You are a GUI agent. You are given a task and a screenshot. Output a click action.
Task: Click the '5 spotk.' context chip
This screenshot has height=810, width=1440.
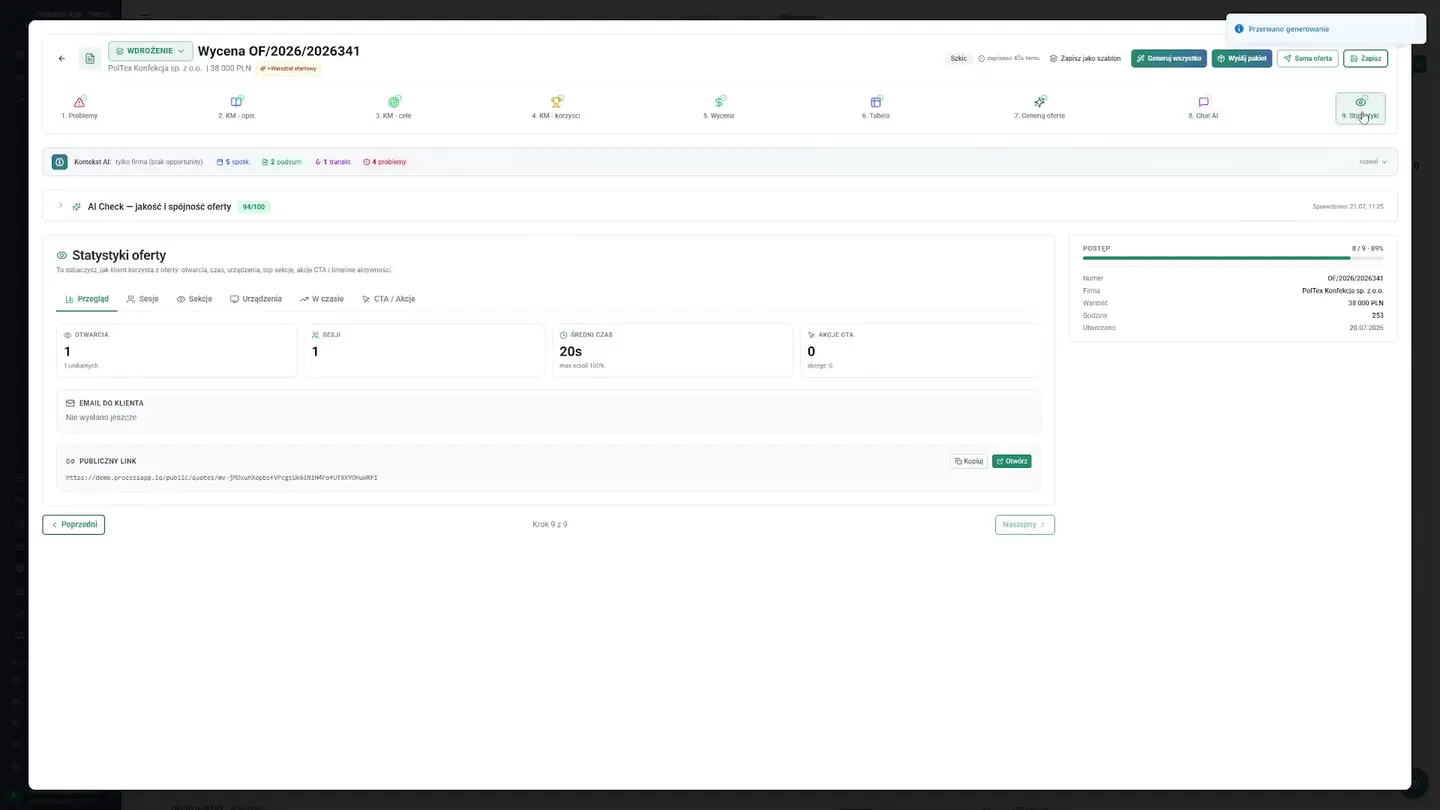coord(233,162)
